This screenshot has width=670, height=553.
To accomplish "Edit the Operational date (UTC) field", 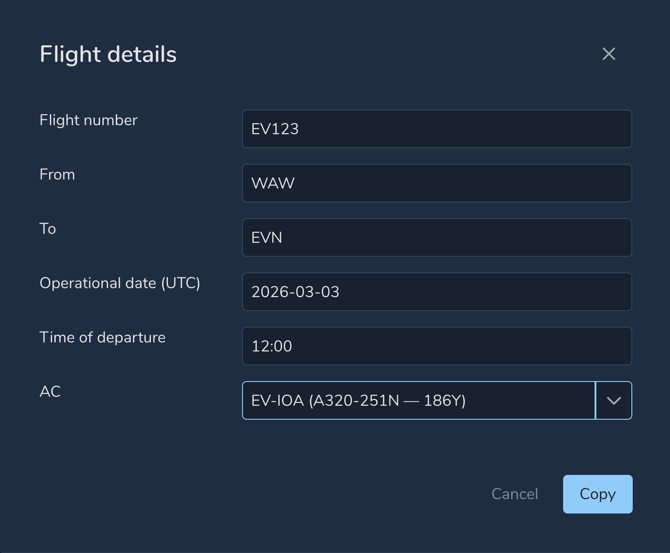I will click(436, 292).
